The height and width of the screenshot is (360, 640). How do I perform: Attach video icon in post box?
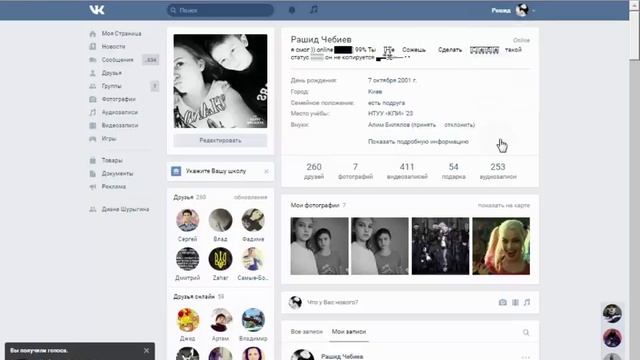click(x=516, y=302)
